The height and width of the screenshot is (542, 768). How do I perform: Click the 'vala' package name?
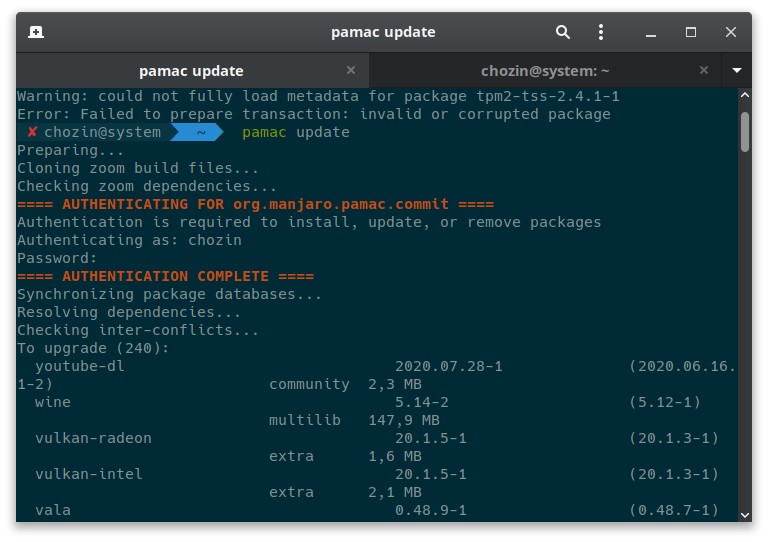click(x=53, y=510)
